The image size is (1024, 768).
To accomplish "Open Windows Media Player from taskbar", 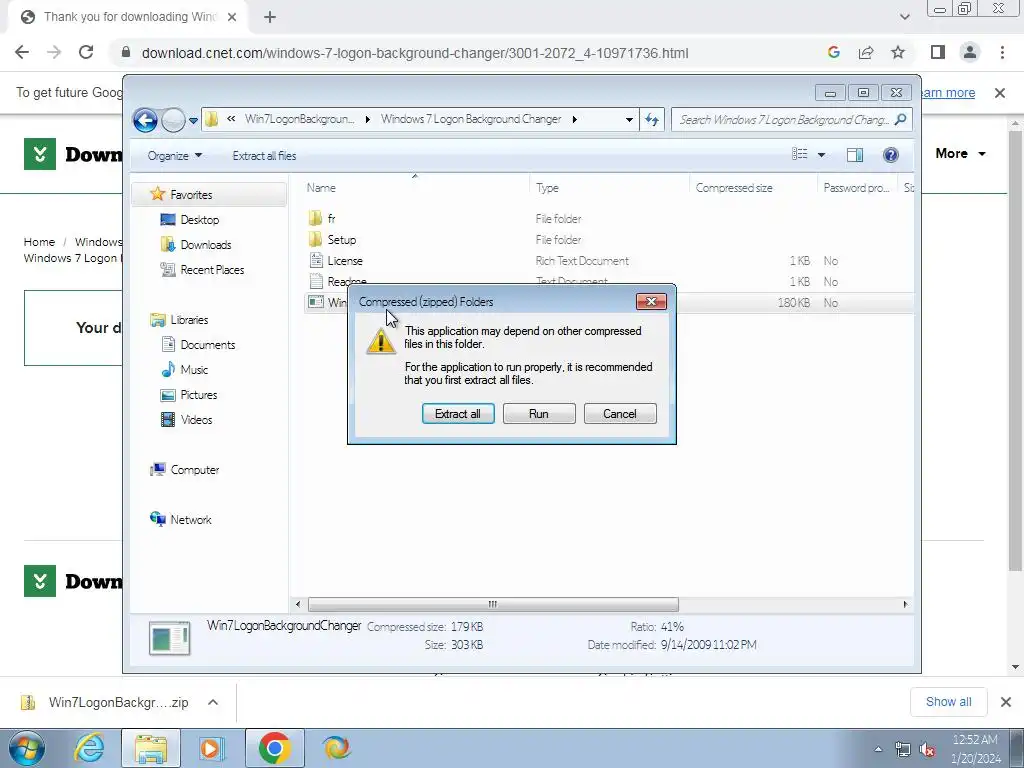I will [211, 748].
